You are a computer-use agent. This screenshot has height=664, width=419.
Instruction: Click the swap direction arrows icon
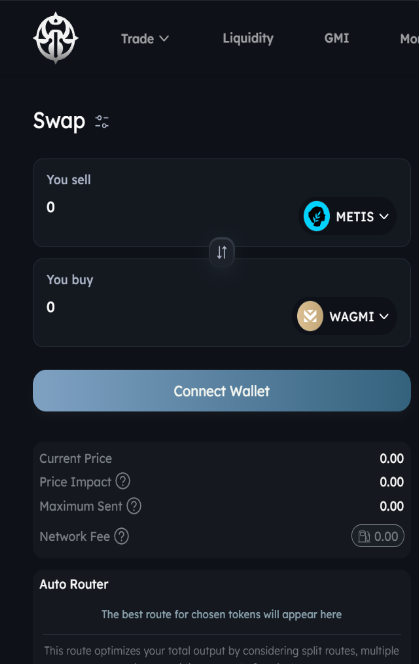222,252
